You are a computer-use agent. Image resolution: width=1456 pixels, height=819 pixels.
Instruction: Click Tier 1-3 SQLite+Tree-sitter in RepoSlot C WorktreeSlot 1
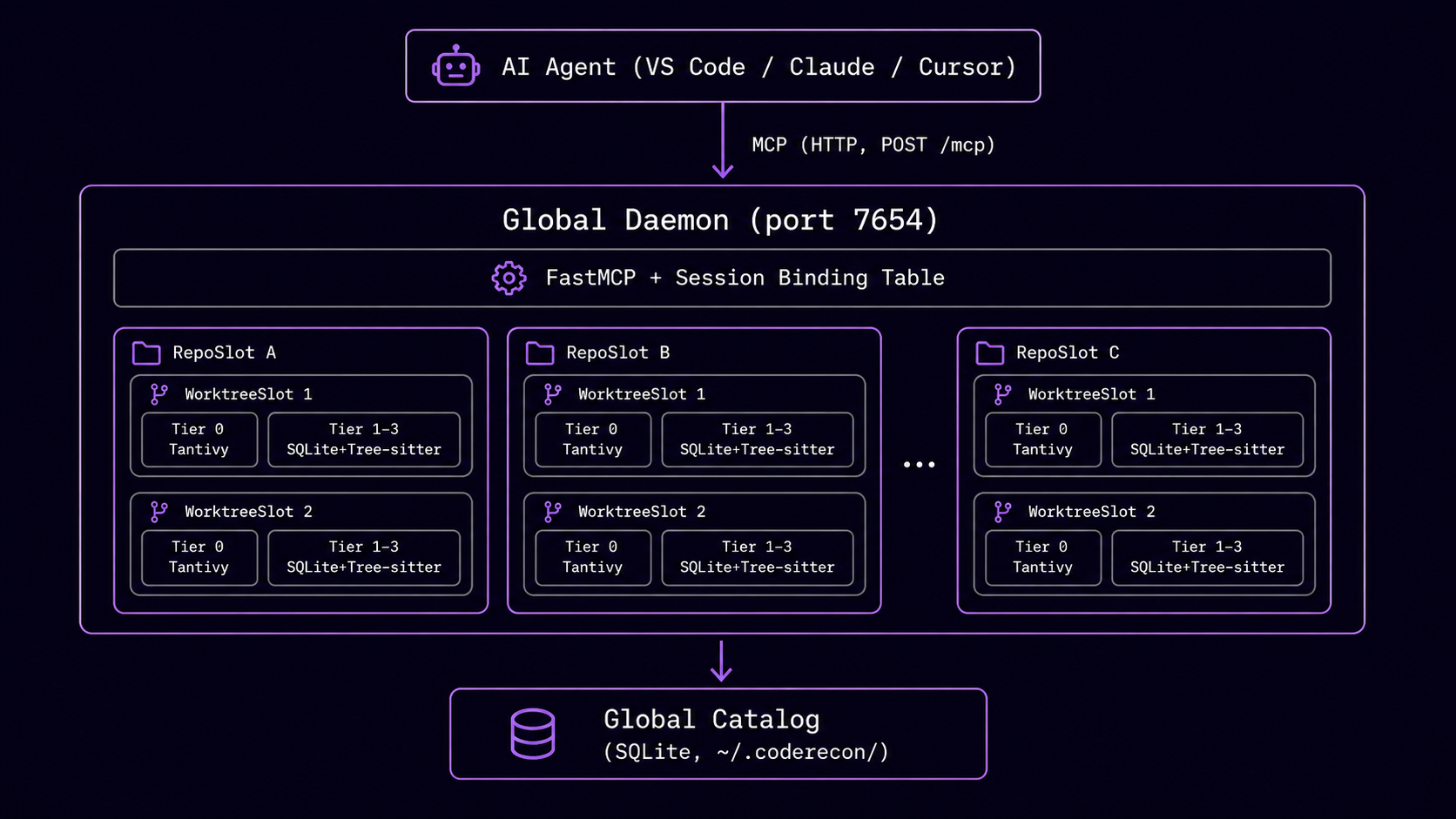(1208, 440)
